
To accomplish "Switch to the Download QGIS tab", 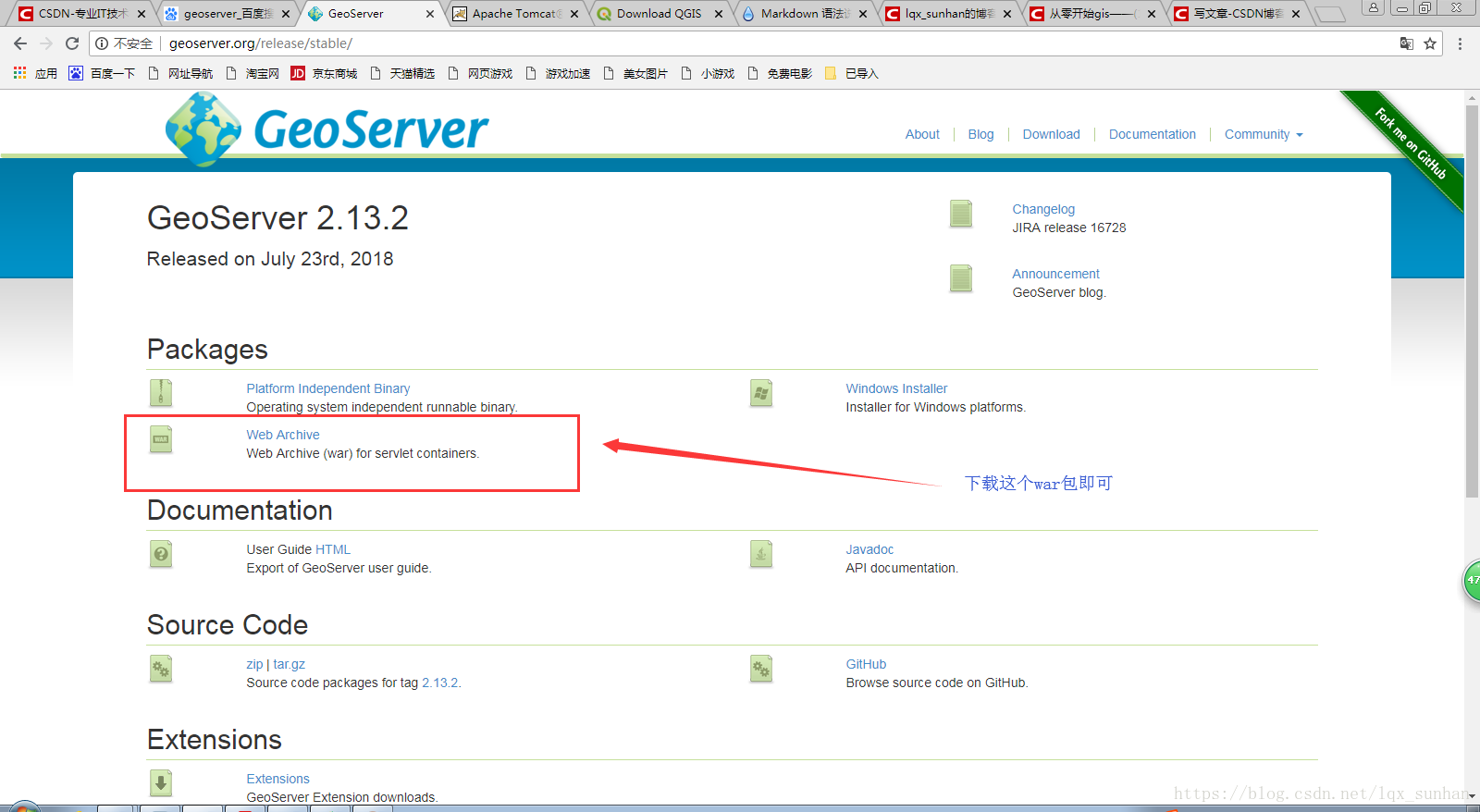I will click(x=660, y=14).
